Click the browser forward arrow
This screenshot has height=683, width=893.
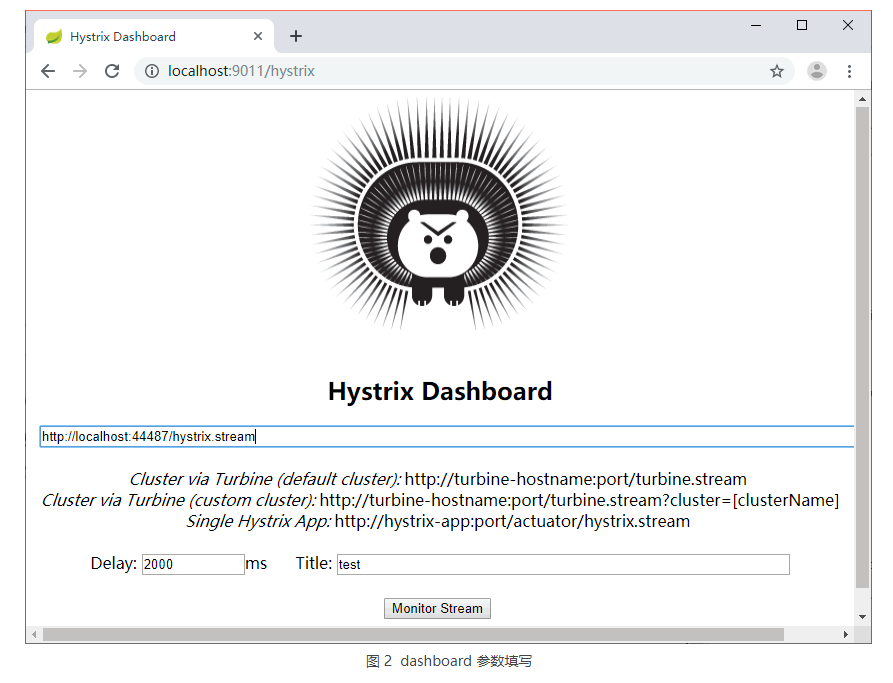[80, 71]
